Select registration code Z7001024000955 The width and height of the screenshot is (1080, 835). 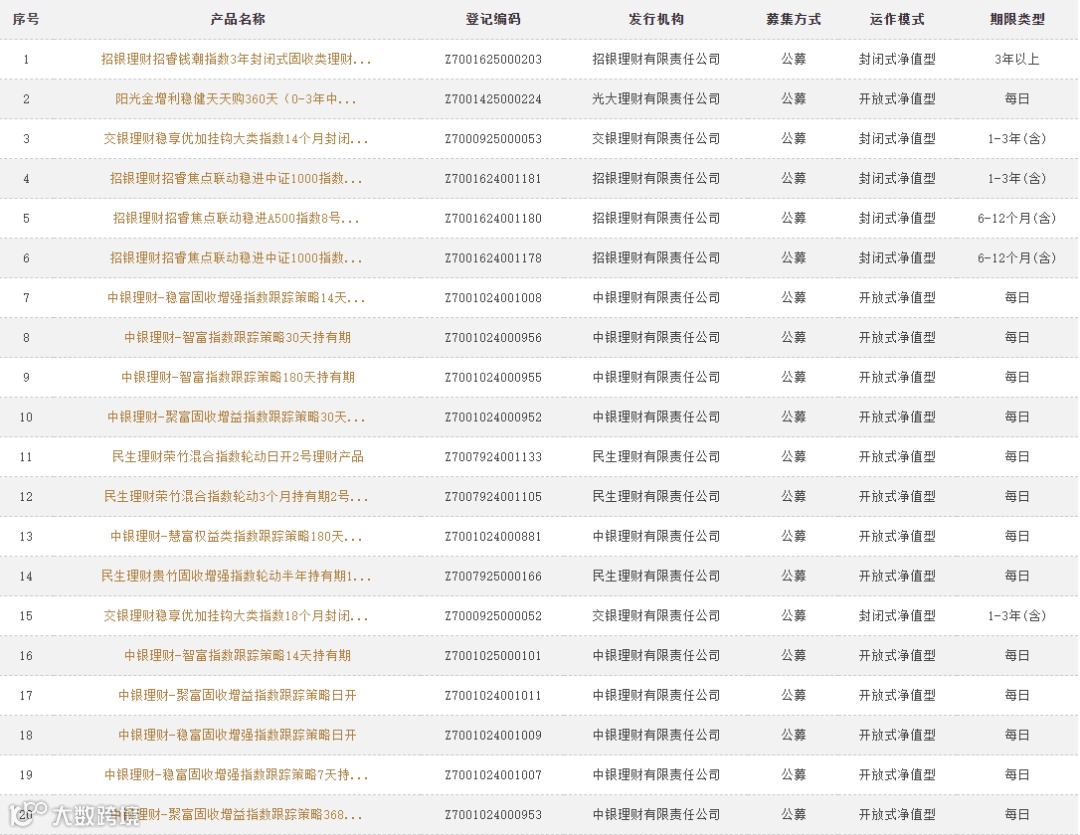click(x=493, y=378)
